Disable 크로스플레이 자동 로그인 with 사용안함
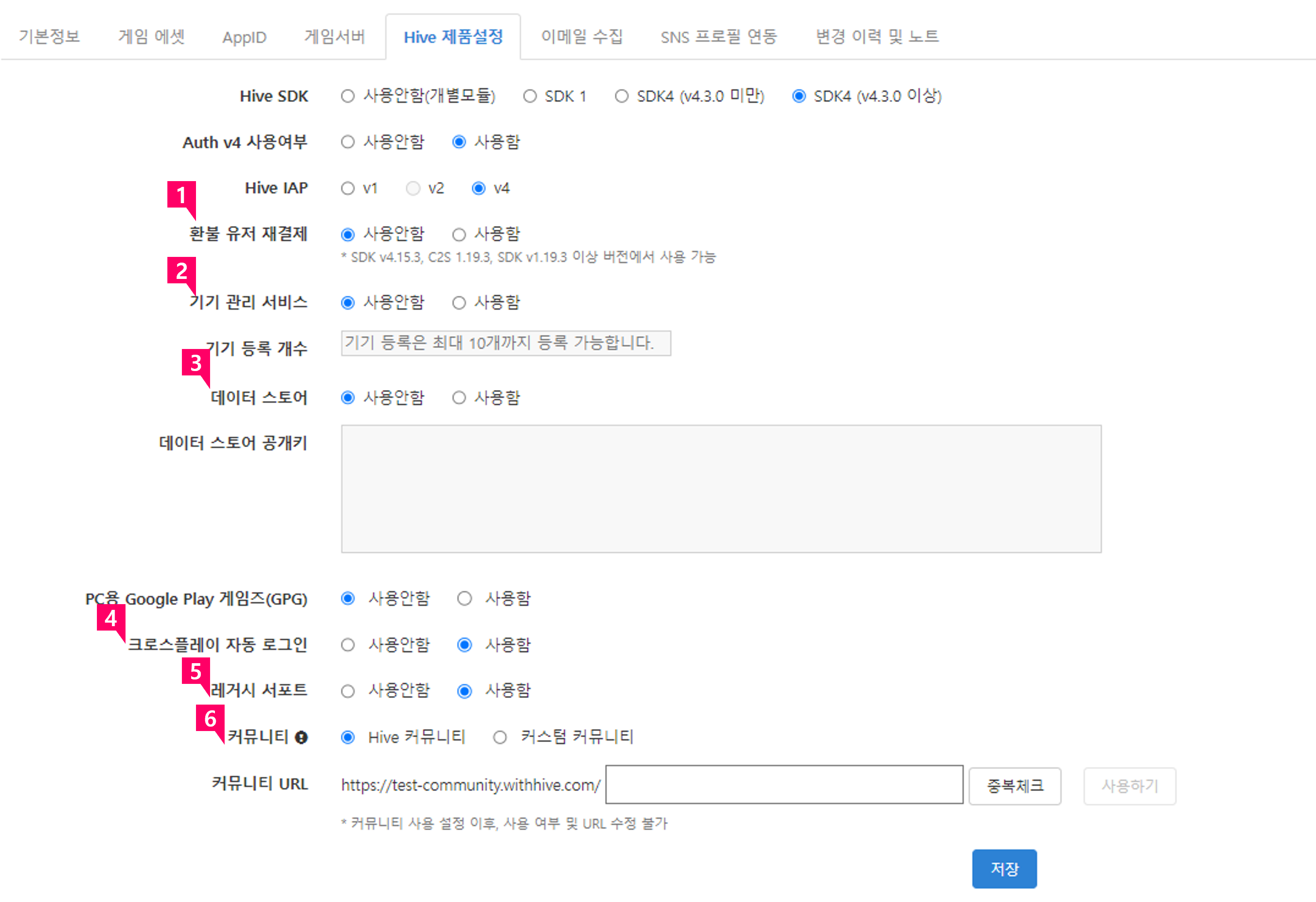This screenshot has width=1316, height=902. point(347,646)
